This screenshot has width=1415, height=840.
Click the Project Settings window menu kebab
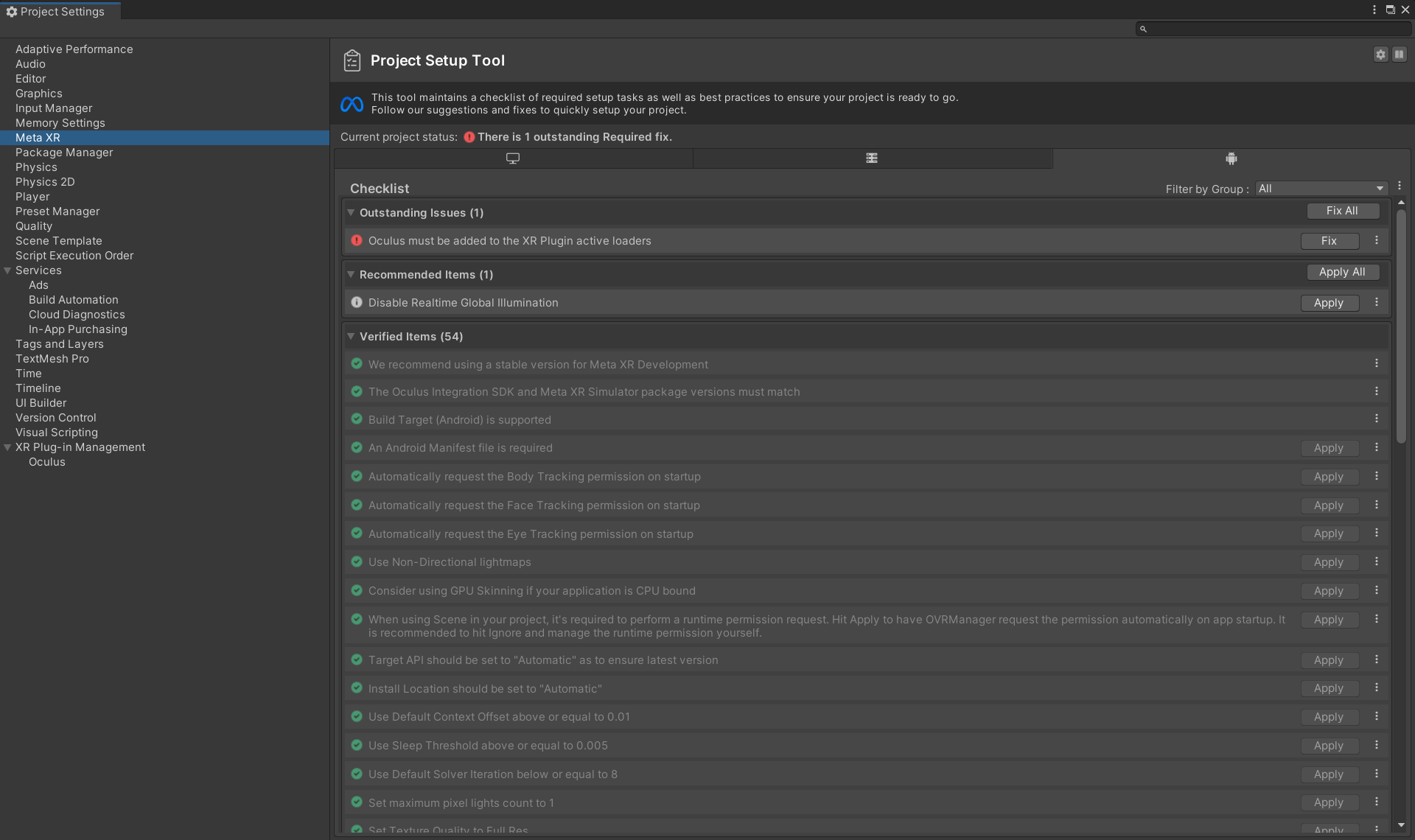pos(1374,10)
